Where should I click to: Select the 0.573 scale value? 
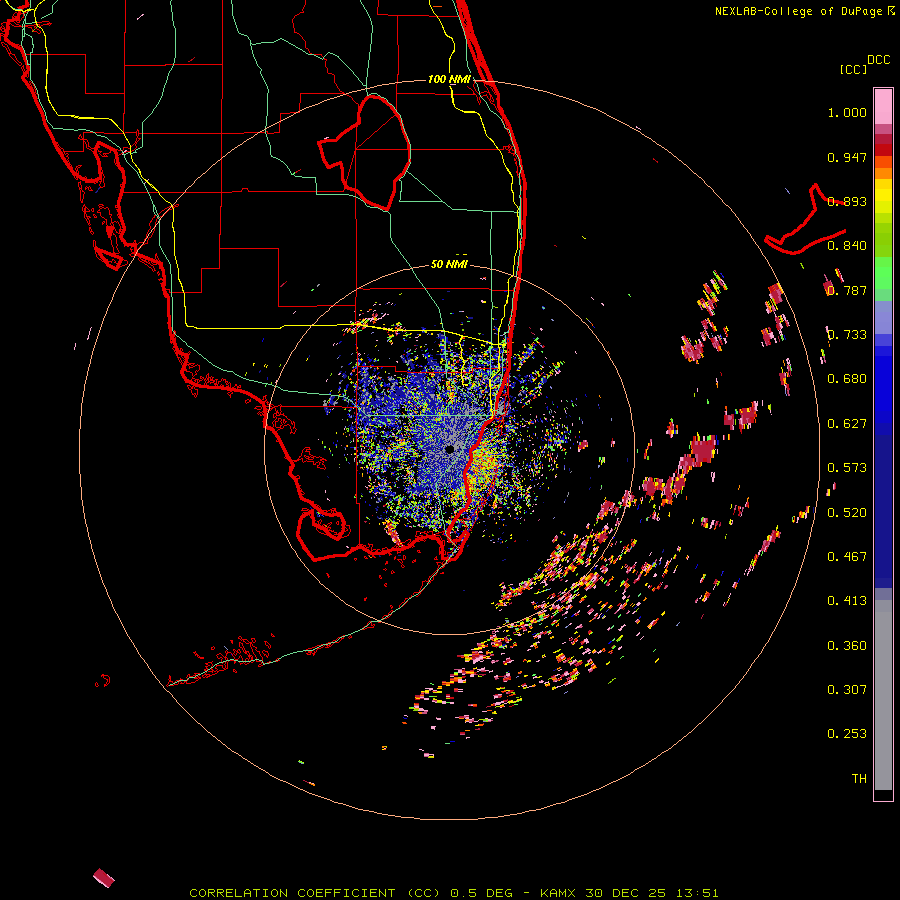(x=847, y=468)
